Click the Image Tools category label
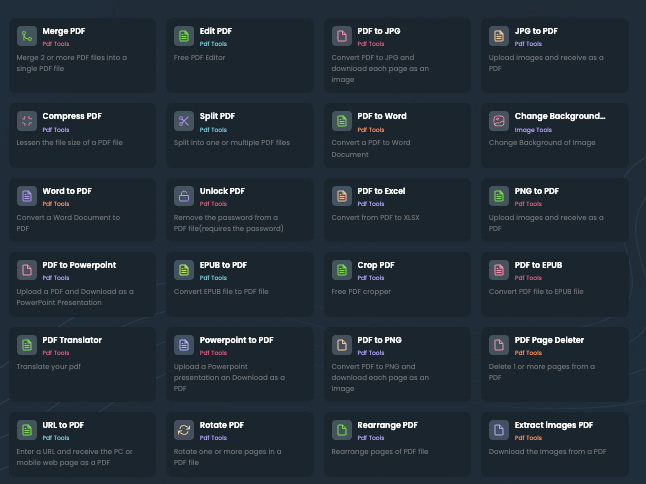The image size is (646, 484). 533,130
